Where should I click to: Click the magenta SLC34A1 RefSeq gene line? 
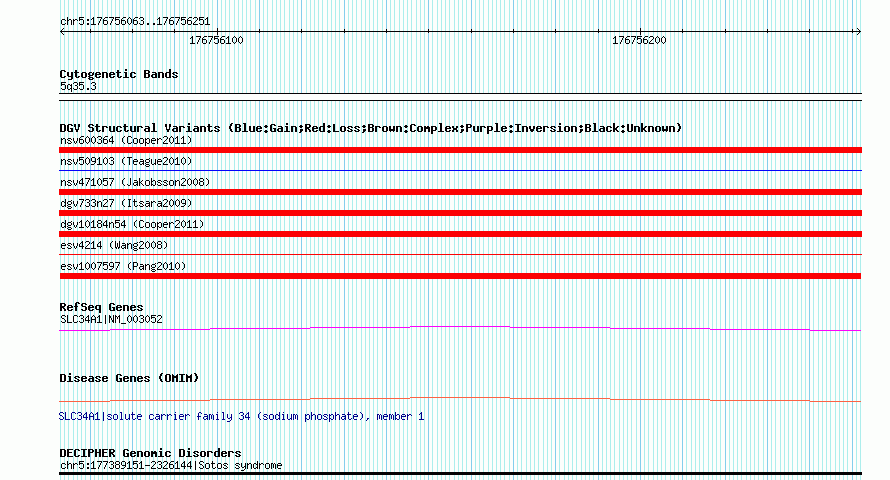(460, 328)
